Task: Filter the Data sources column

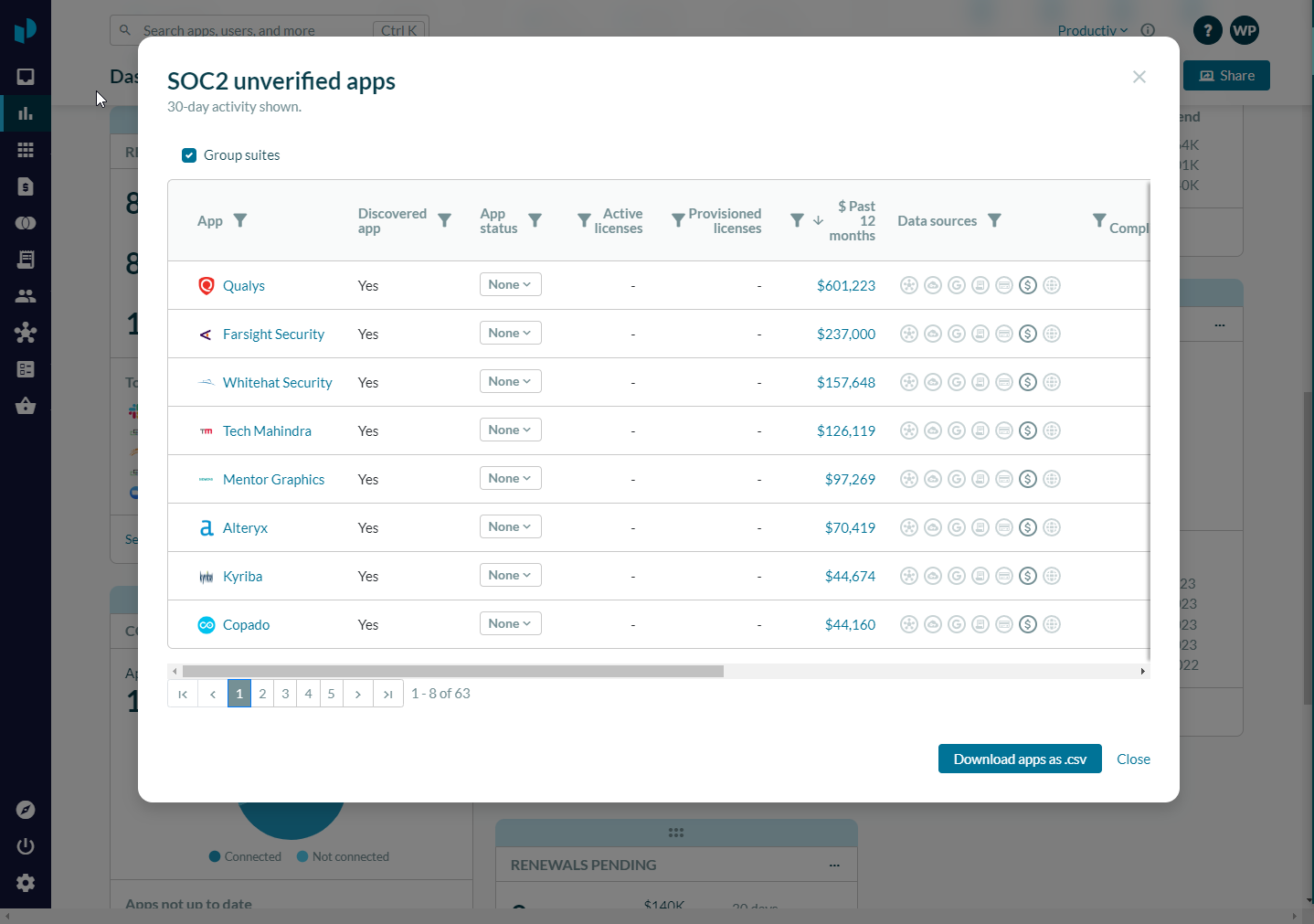Action: click(994, 220)
